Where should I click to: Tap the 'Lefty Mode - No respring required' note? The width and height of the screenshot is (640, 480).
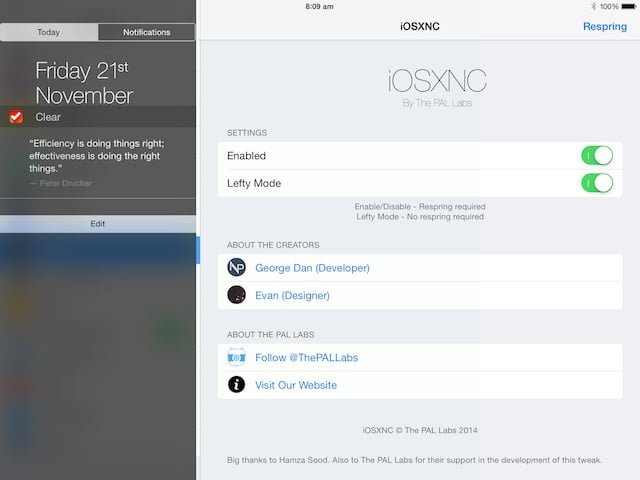[x=420, y=217]
